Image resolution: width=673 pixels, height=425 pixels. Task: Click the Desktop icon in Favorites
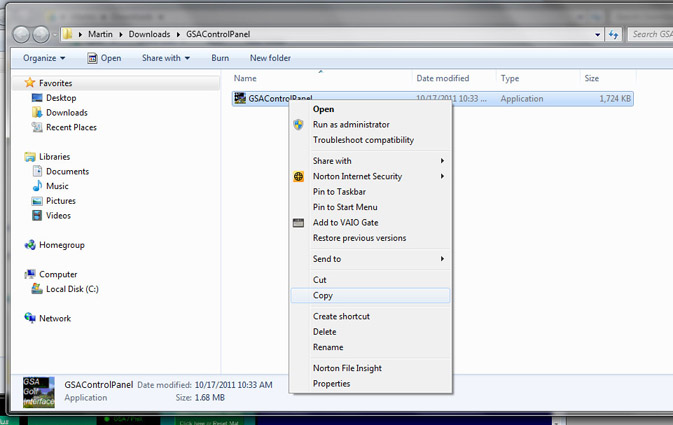tap(37, 97)
